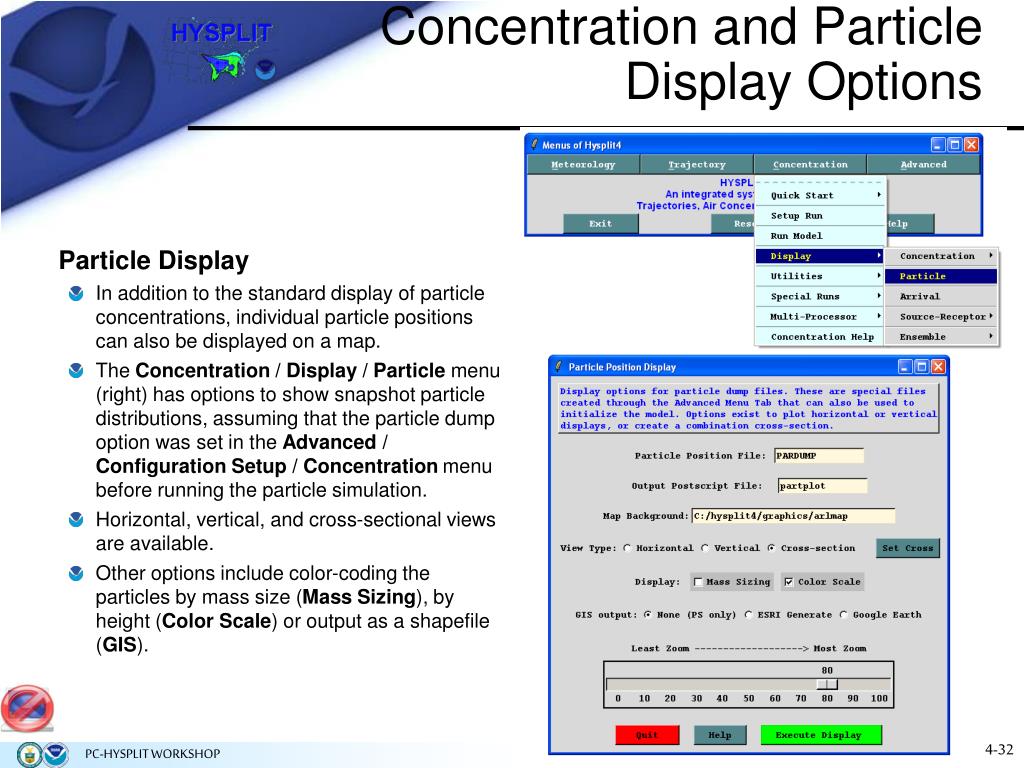1024x768 pixels.
Task: Select Arrival in Display submenu
Action: pos(941,296)
